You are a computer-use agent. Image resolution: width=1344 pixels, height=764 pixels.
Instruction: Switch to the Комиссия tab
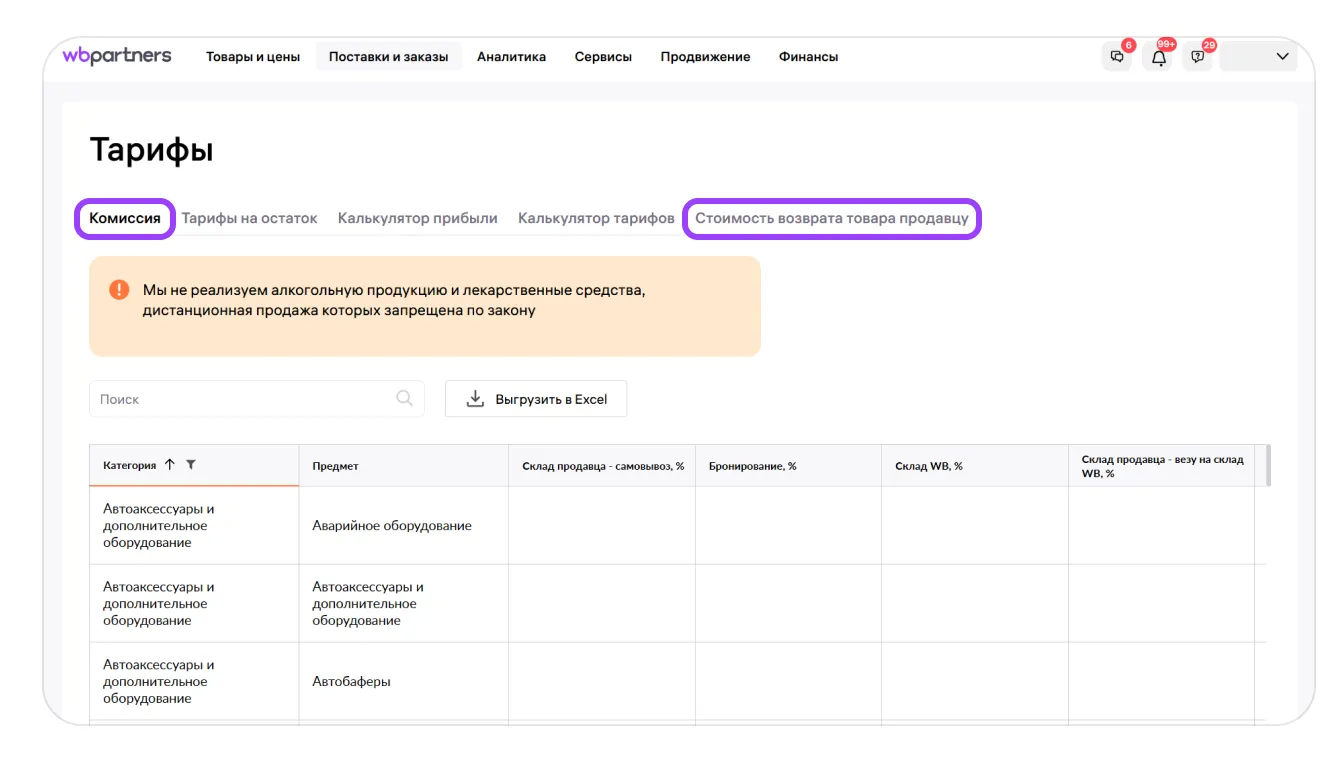tap(125, 218)
